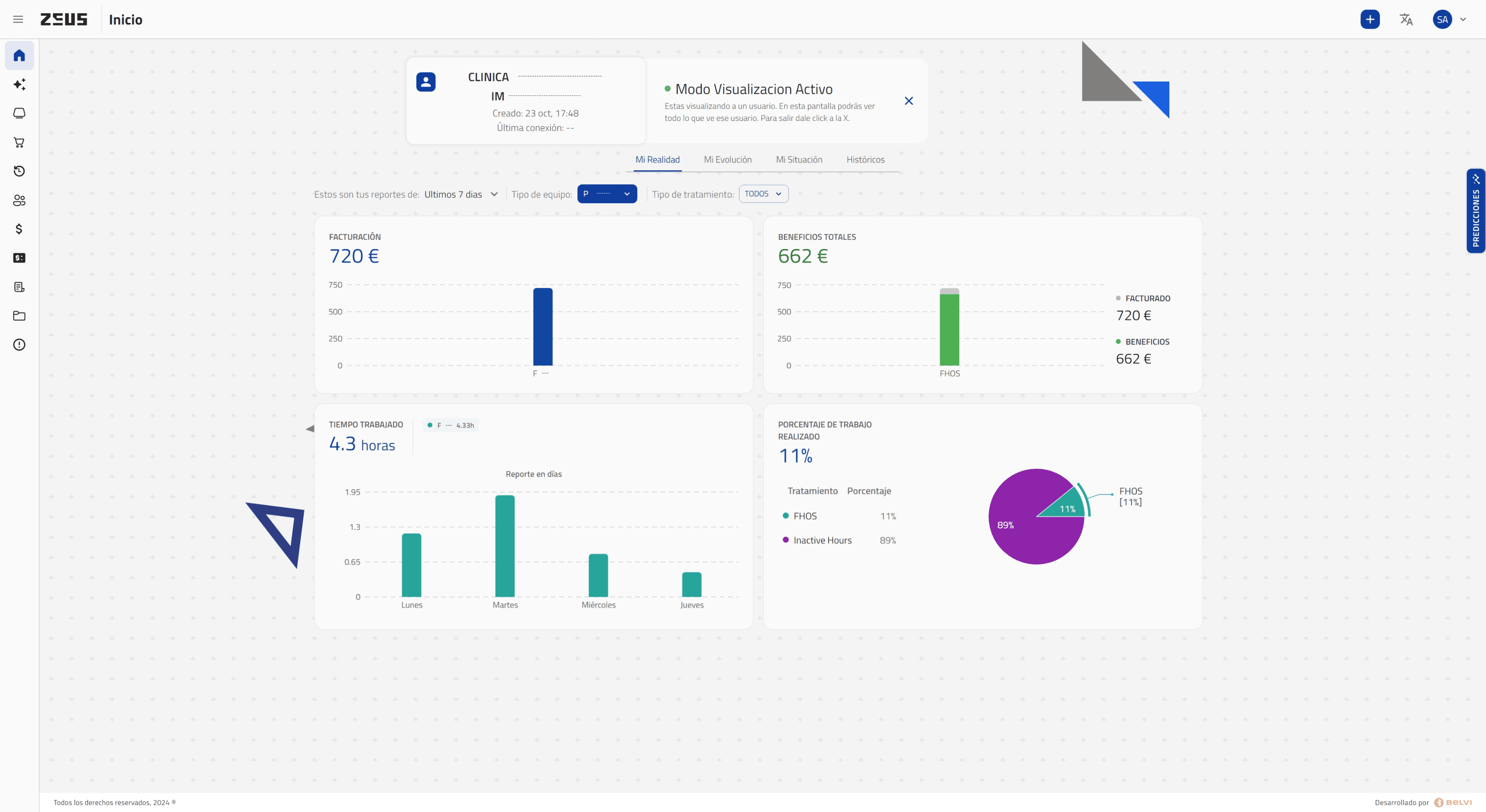Open the shopping cart section
1486x812 pixels.
19,142
